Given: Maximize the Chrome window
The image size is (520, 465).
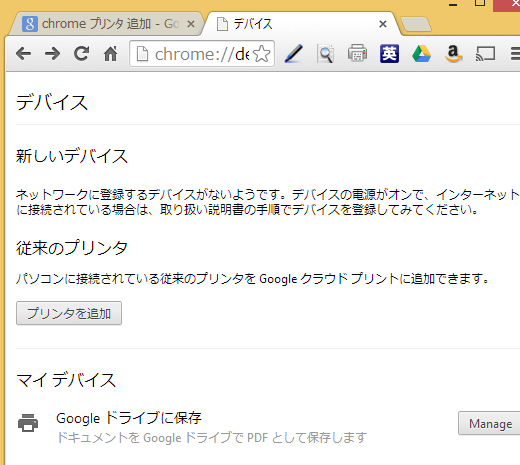Looking at the screenshot, I should 480,3.
